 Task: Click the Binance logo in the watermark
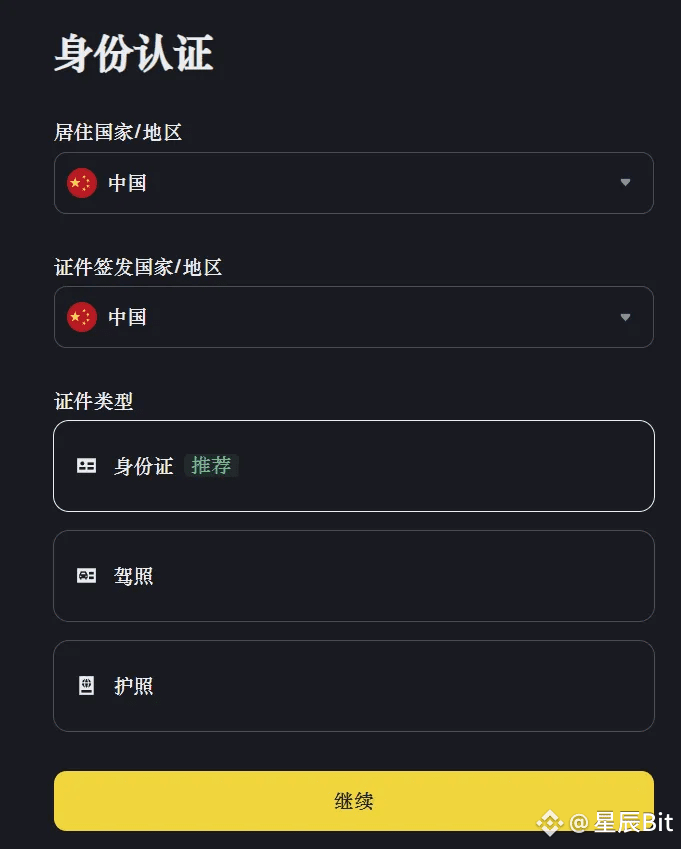point(549,823)
